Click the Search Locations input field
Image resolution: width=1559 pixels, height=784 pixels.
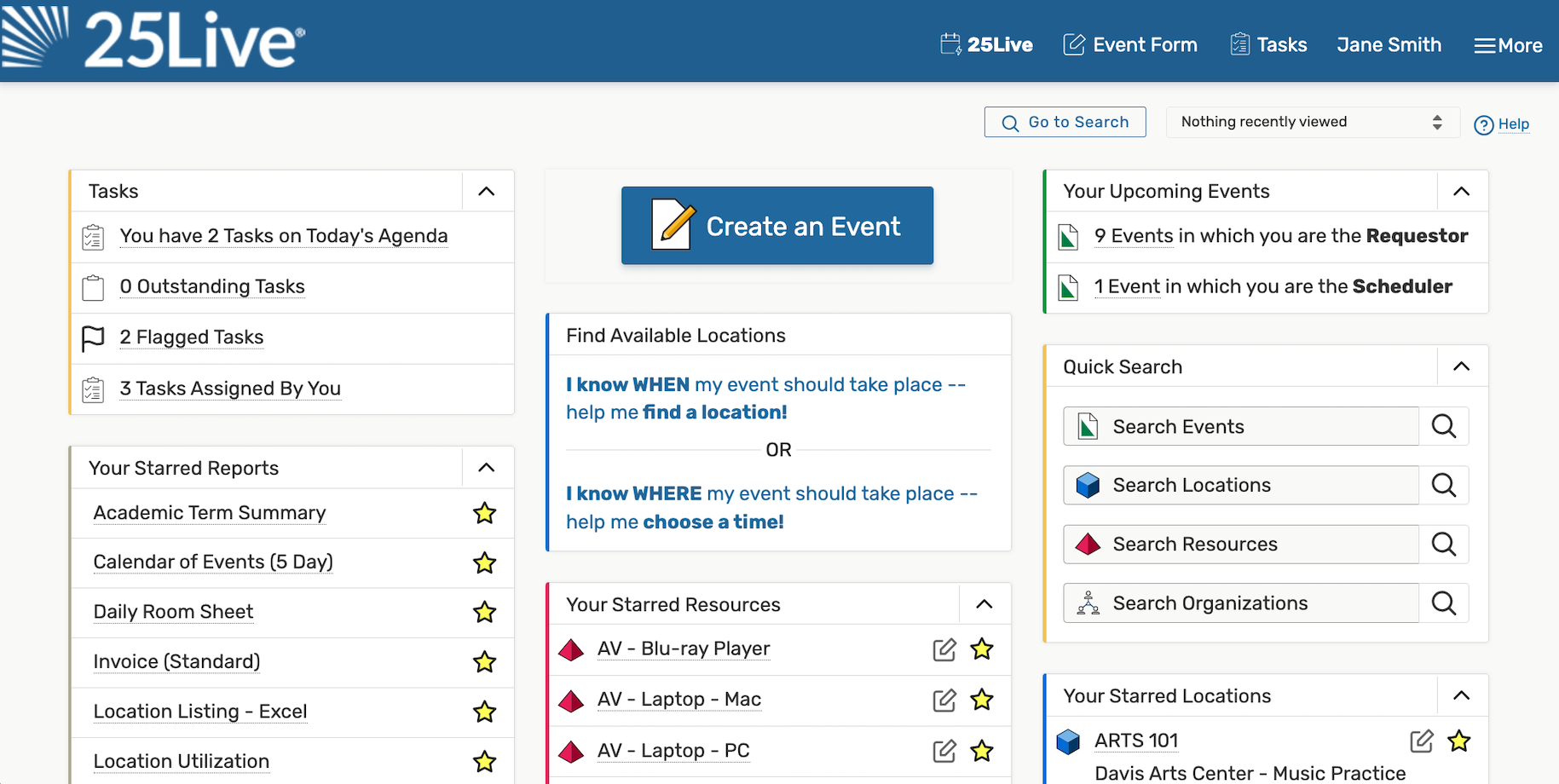click(x=1241, y=485)
